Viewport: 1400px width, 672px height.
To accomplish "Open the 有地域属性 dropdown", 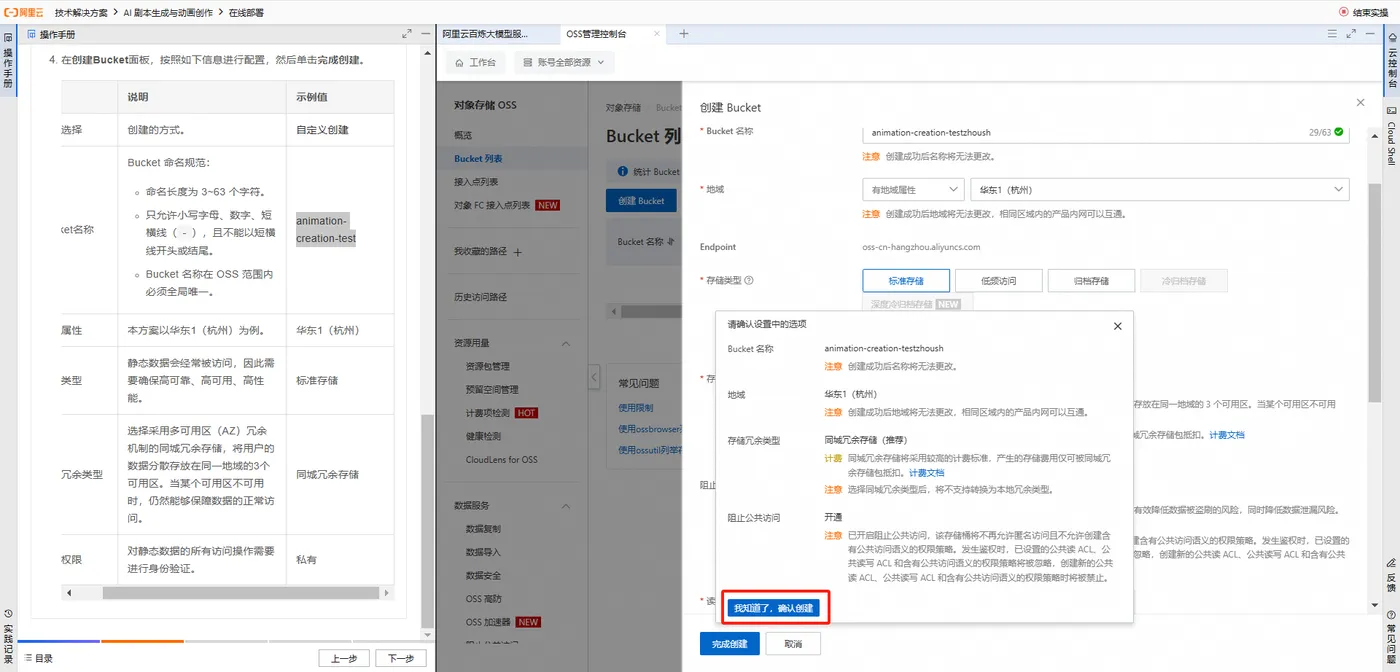I will pos(913,190).
